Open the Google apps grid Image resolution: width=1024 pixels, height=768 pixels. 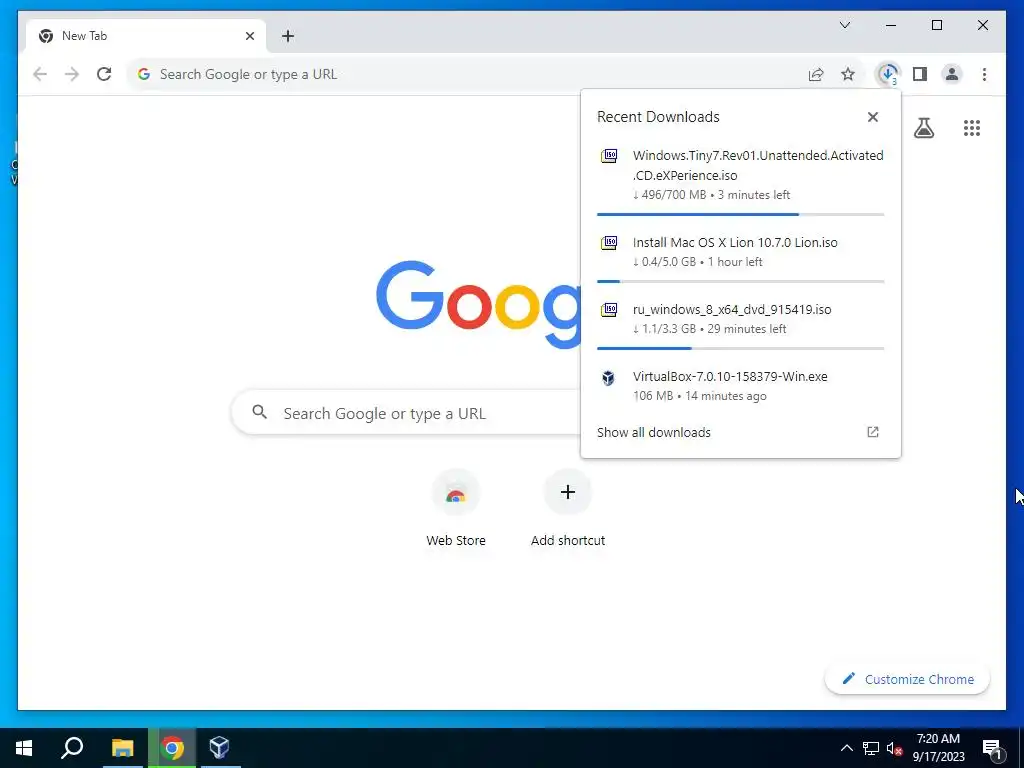click(x=972, y=128)
